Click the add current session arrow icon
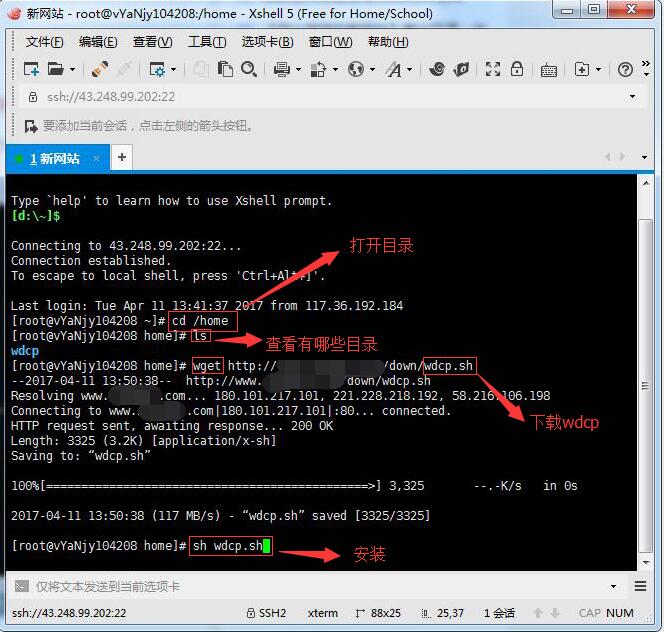This screenshot has width=664, height=632. pyautogui.click(x=31, y=126)
